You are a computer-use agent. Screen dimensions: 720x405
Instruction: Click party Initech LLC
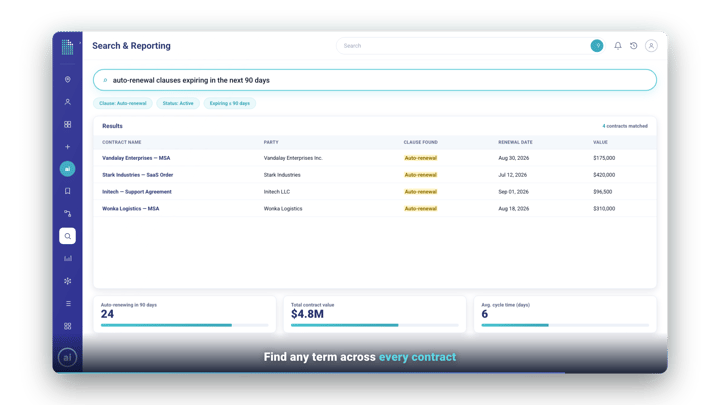point(277,192)
